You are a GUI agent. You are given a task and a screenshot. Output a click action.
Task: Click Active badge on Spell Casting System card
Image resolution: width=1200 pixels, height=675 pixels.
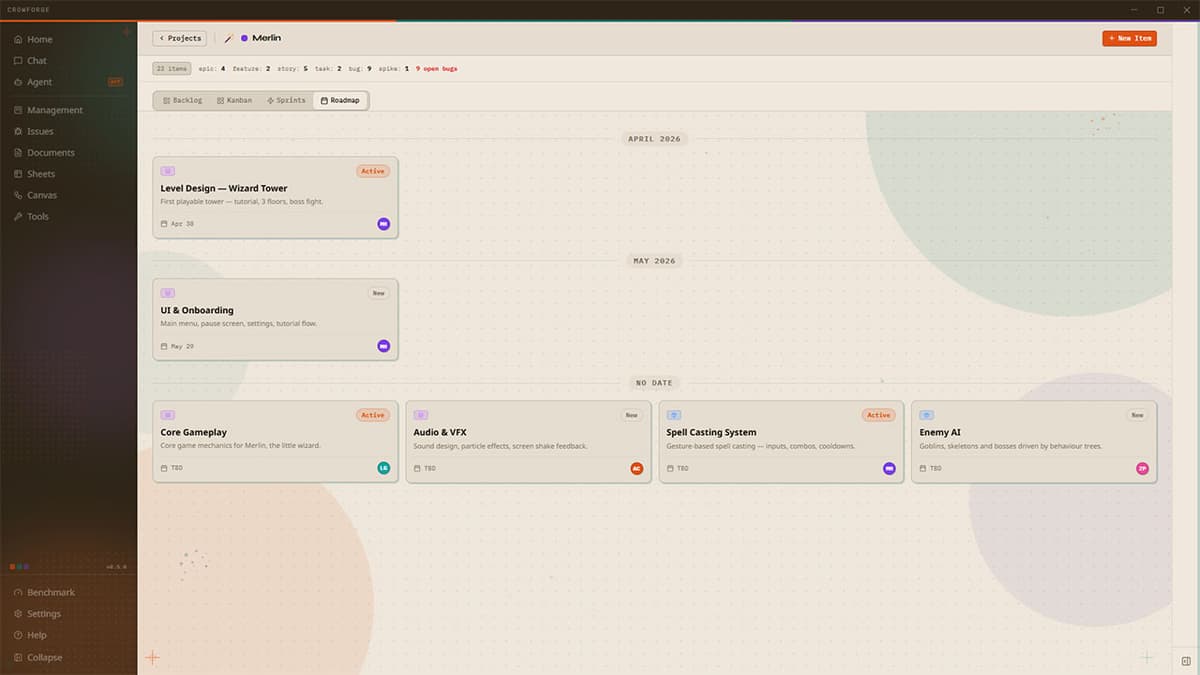click(879, 415)
